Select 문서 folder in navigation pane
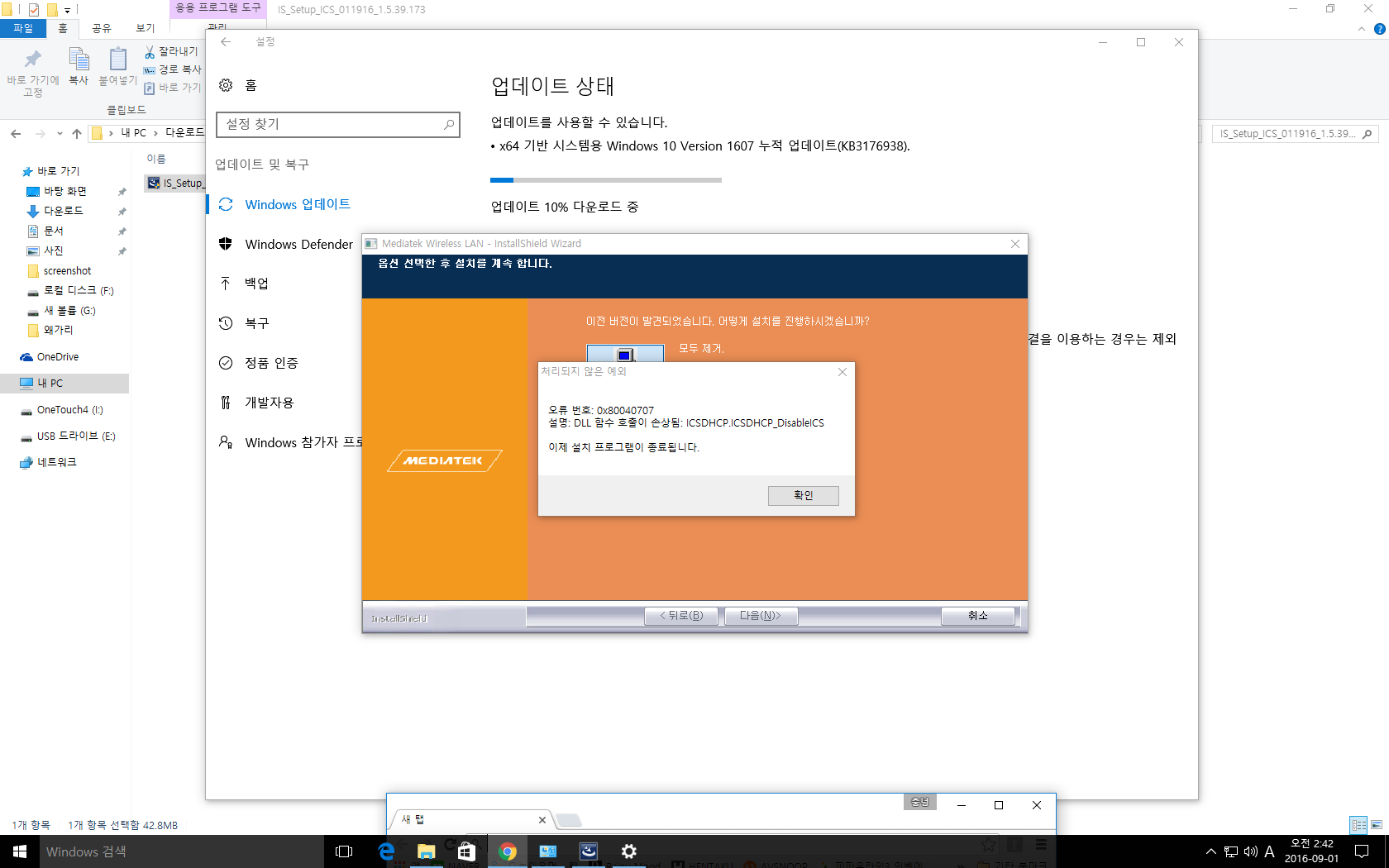 click(54, 231)
